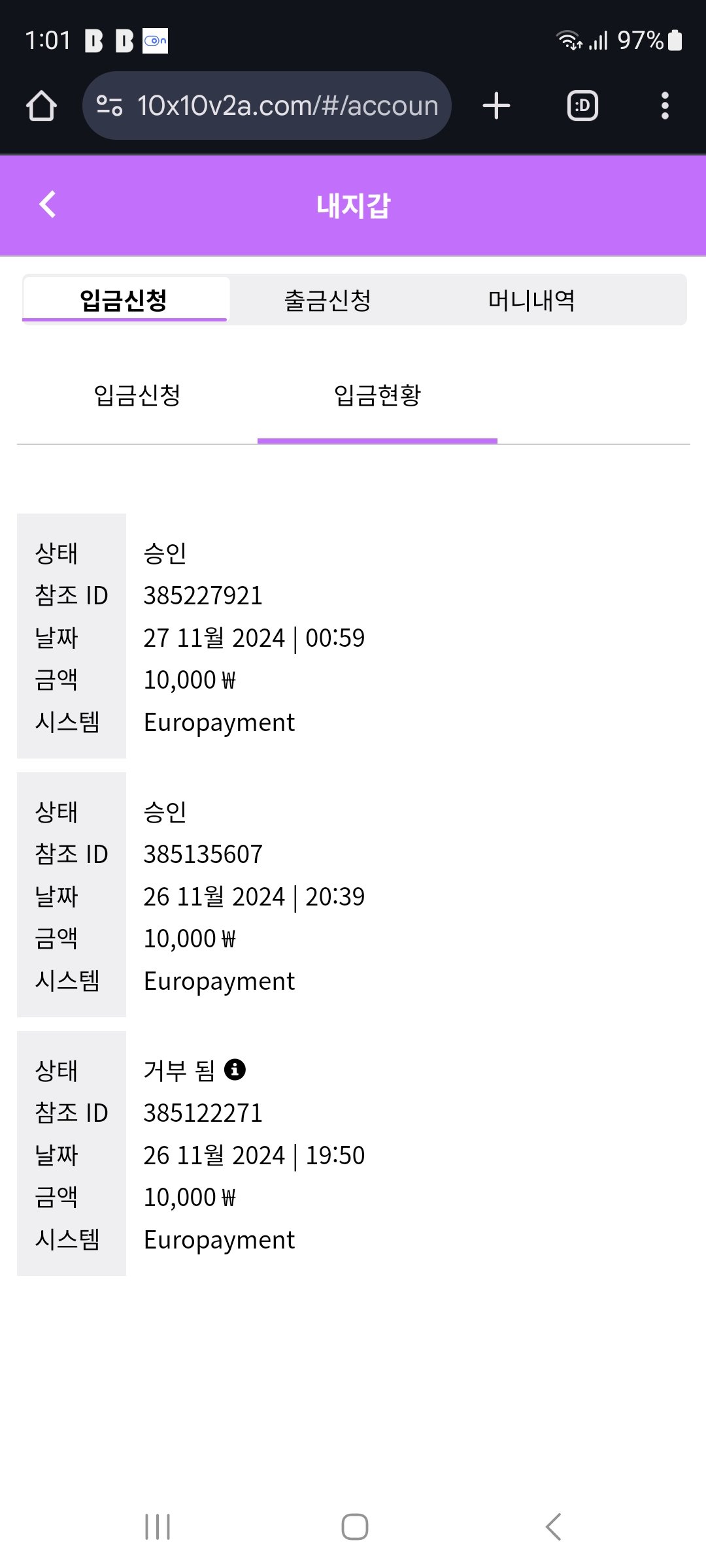706x1568 pixels.
Task: Open site settings icon in address bar
Action: [109, 105]
